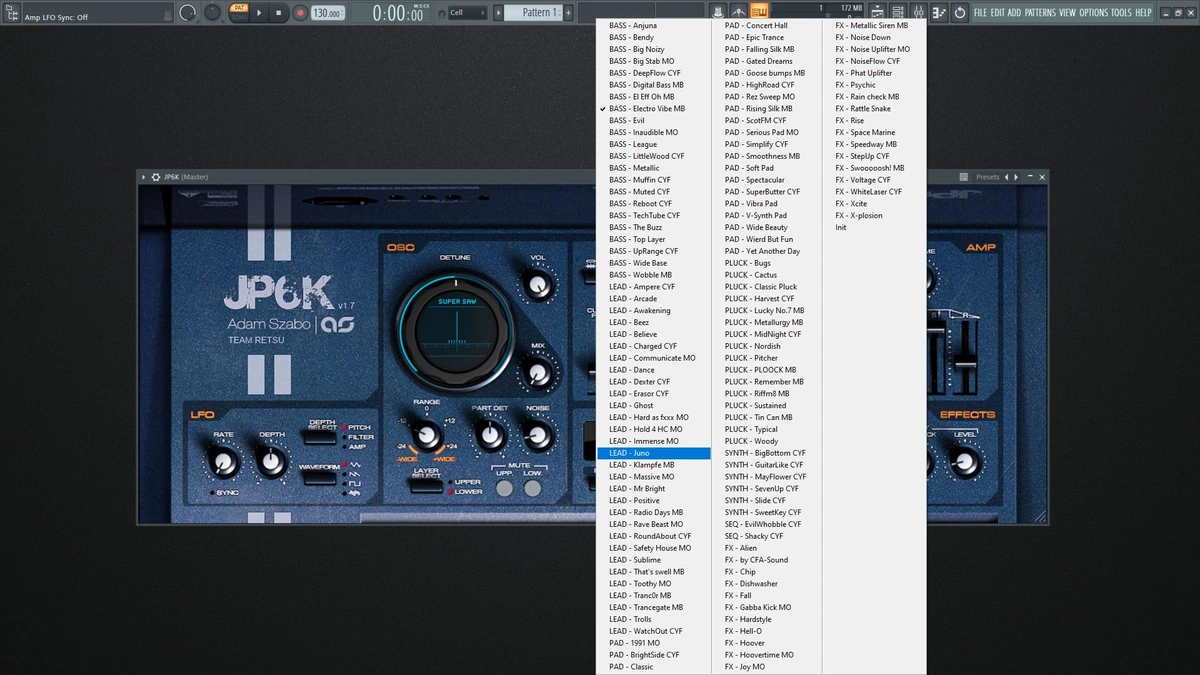1200x675 pixels.
Task: Click the preset grid icon beside Presets
Action: tap(963, 177)
